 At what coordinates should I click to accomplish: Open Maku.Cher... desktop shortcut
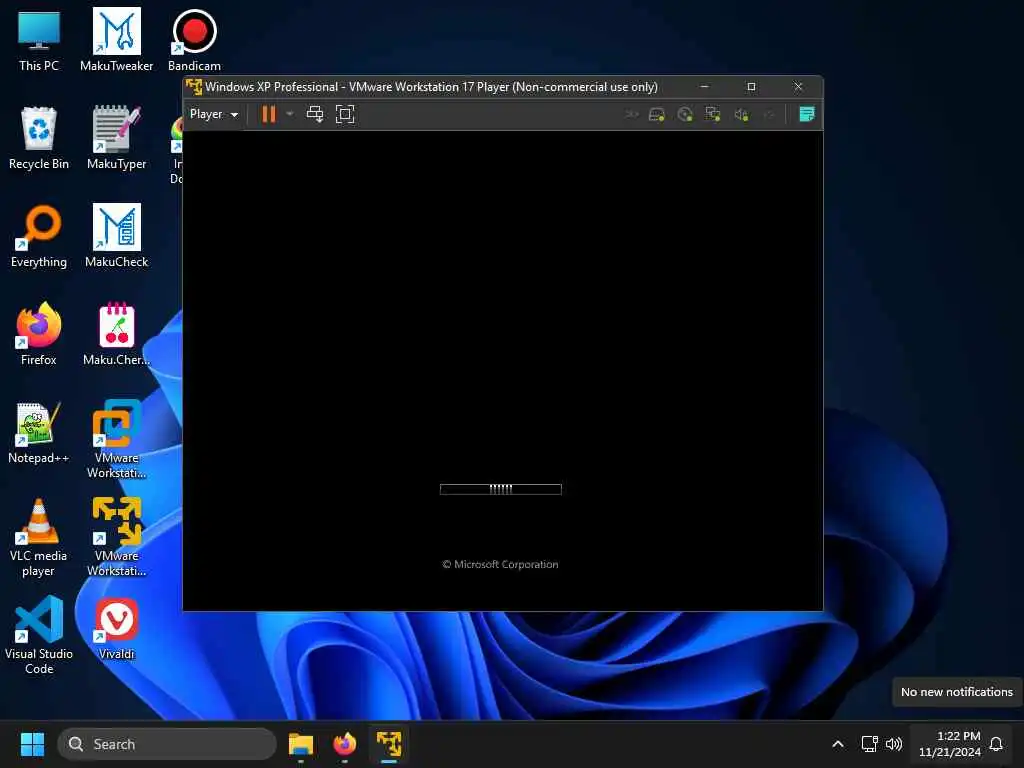pyautogui.click(x=116, y=334)
